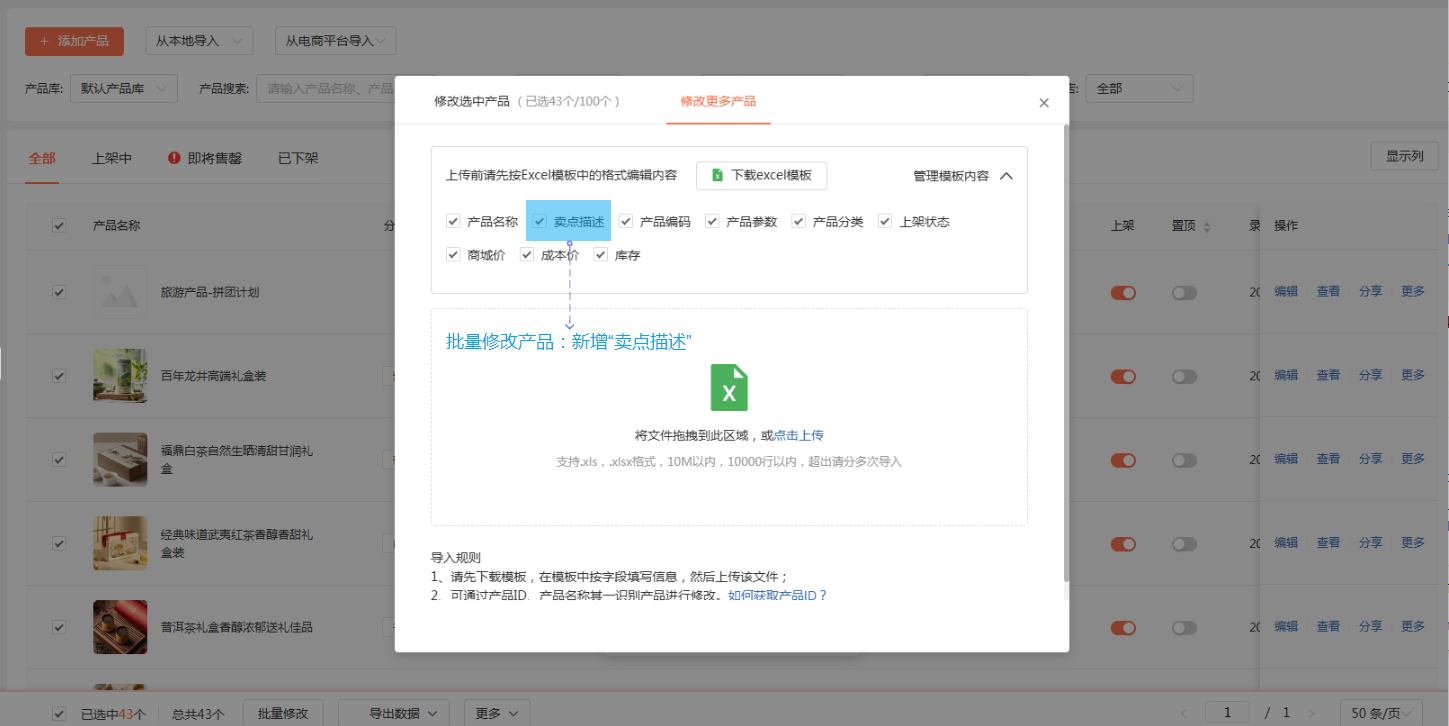This screenshot has height=726, width=1449.
Task: Open the 导出数据 dropdown
Action: tap(392, 713)
